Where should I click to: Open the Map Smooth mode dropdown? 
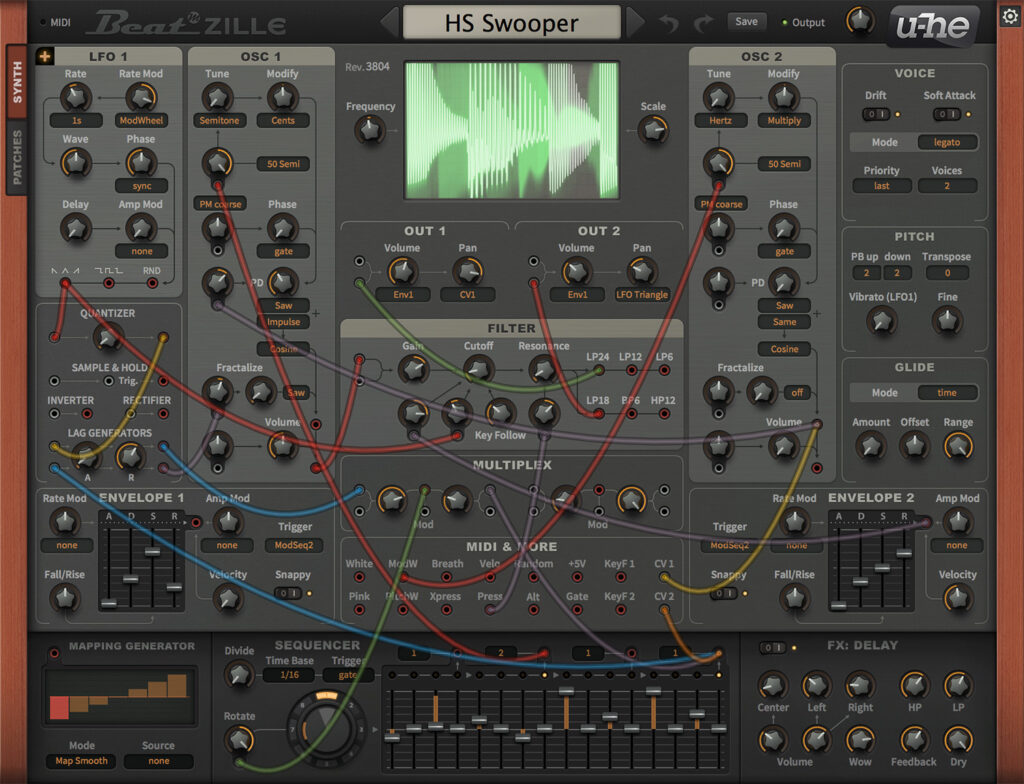point(80,761)
